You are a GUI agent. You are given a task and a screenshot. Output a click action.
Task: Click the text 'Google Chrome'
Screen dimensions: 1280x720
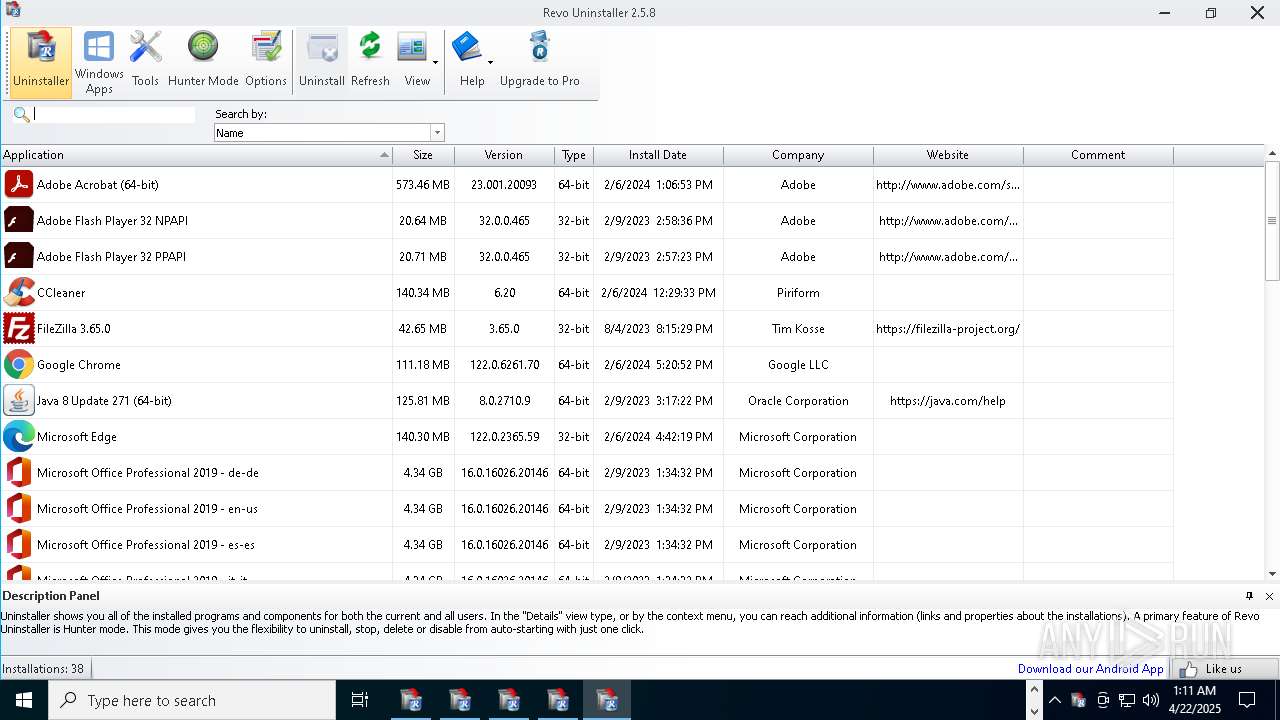click(x=79, y=365)
